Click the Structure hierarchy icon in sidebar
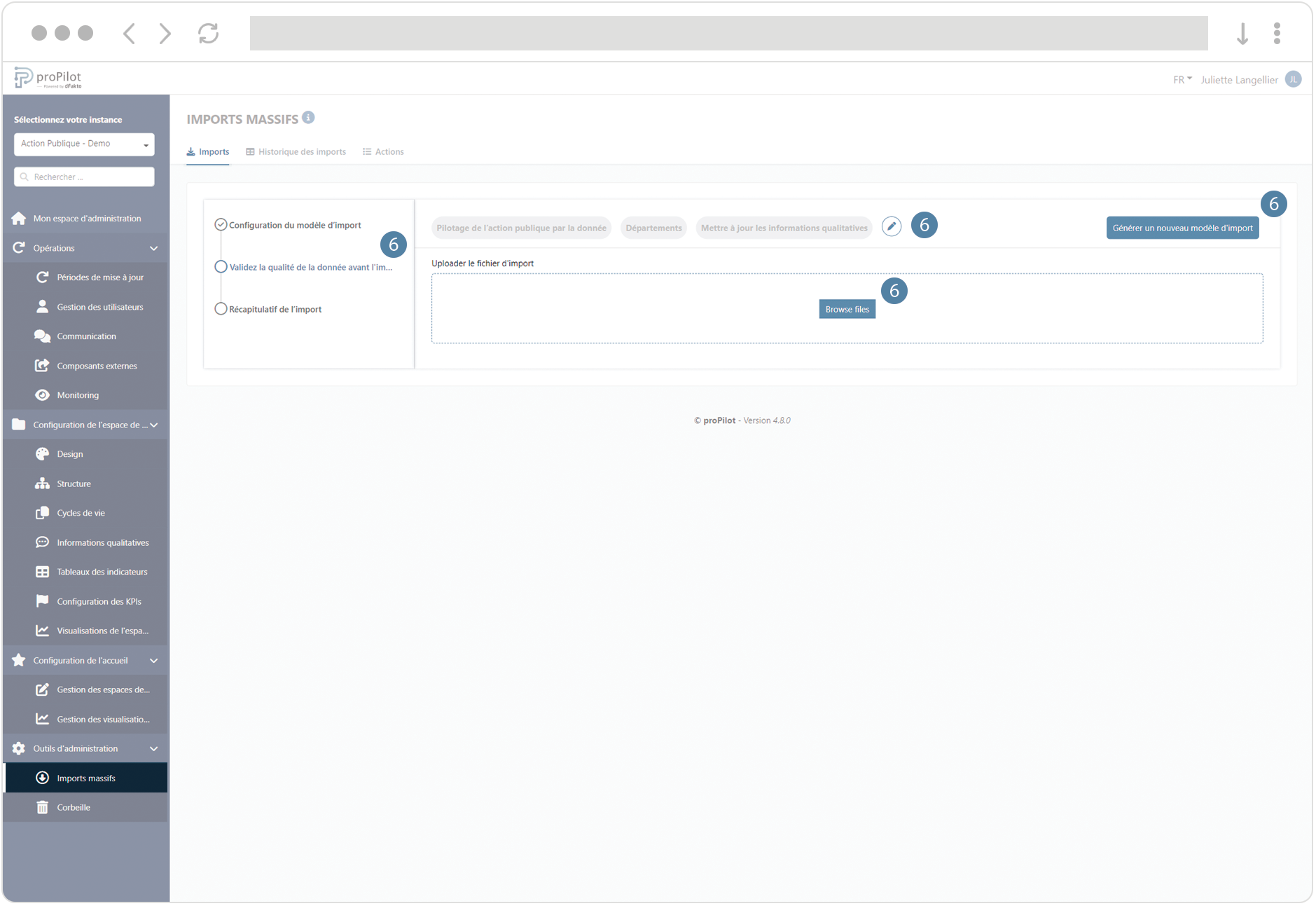 43,483
